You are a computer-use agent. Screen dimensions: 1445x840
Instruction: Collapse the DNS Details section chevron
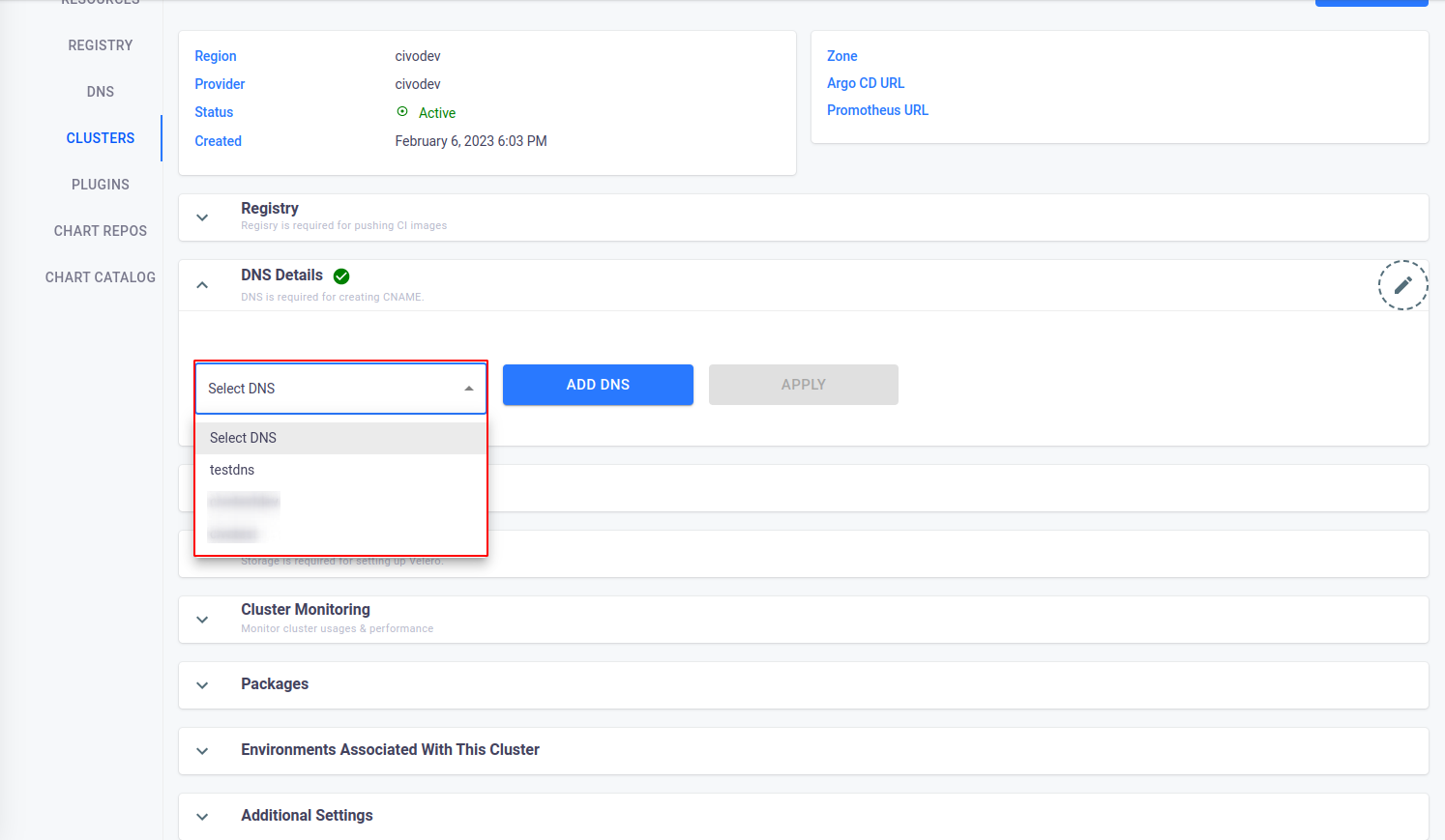202,285
